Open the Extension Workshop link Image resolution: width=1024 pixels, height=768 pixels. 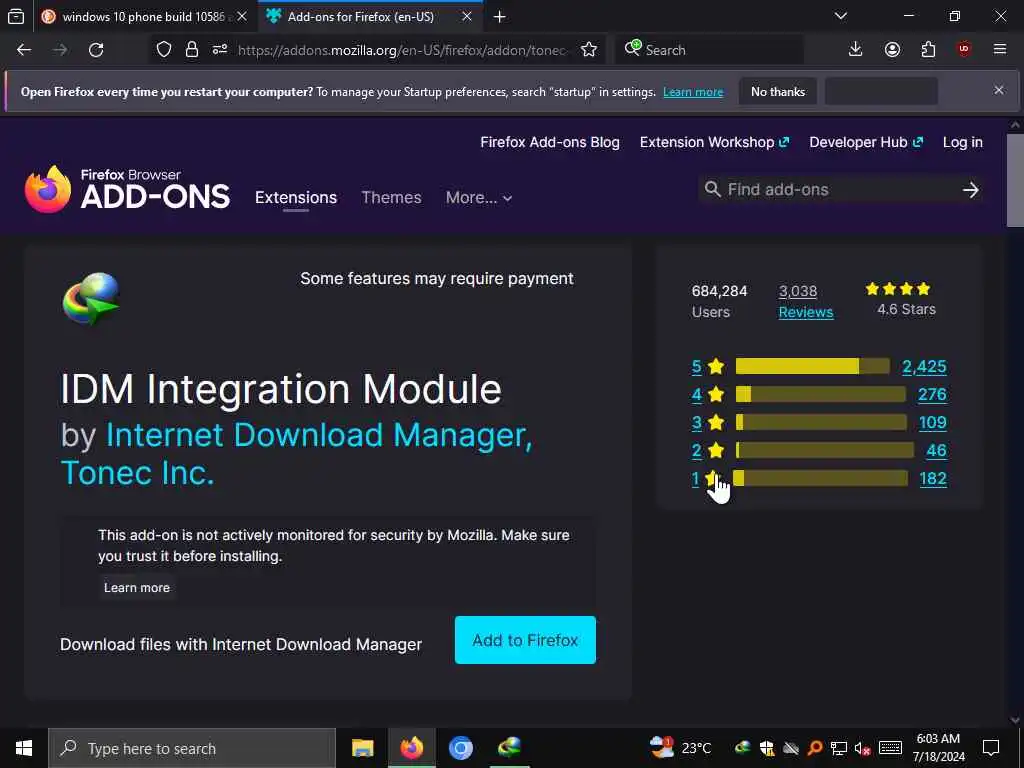click(714, 142)
